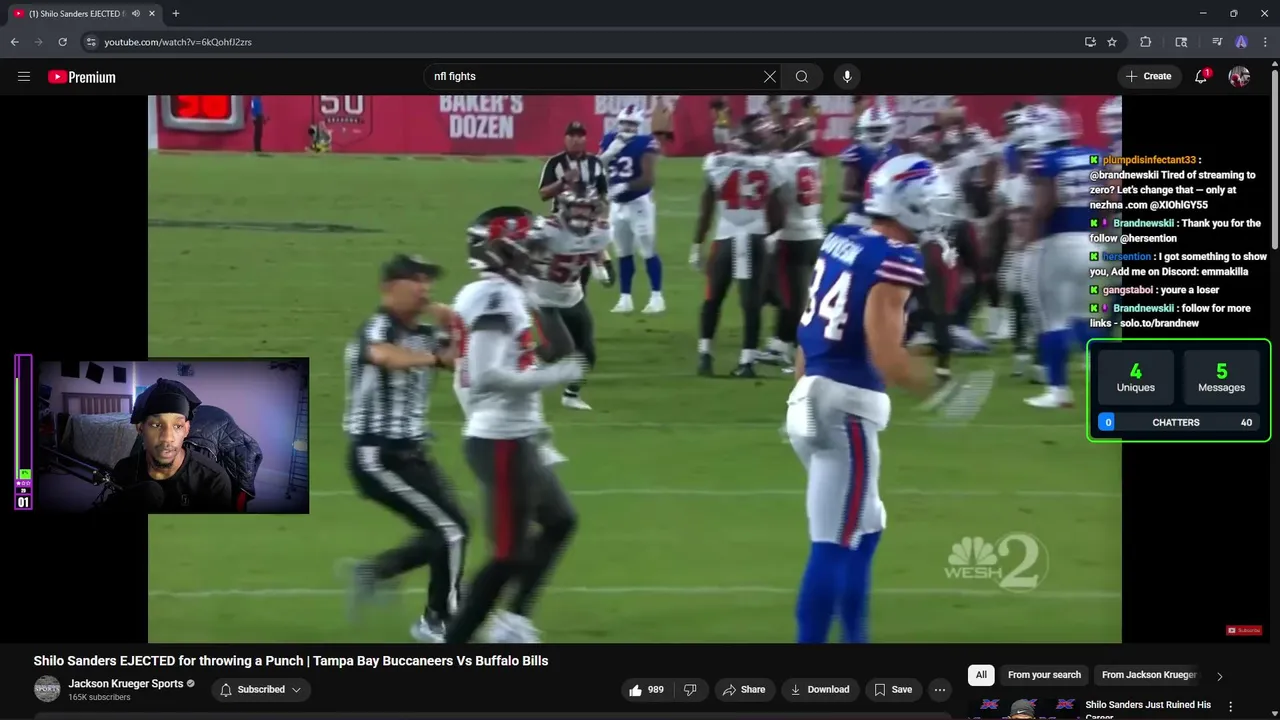The width and height of the screenshot is (1280, 720).
Task: Install app icon in address bar
Action: pos(1090,42)
